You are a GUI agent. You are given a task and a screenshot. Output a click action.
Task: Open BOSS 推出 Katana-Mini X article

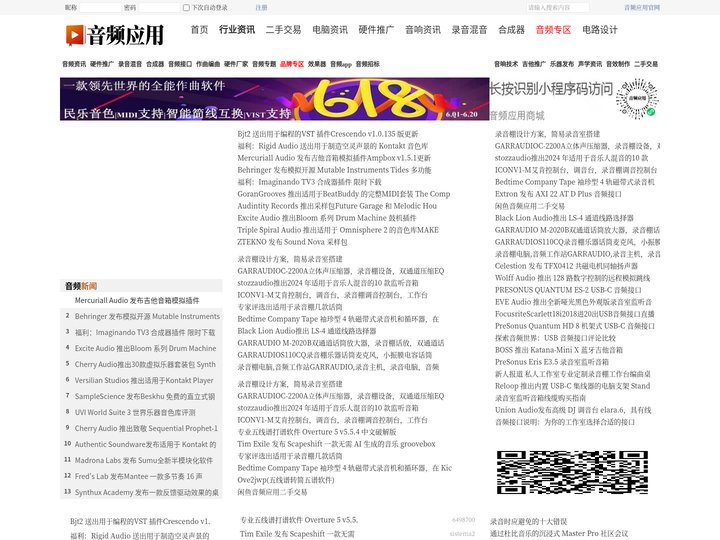[559, 350]
